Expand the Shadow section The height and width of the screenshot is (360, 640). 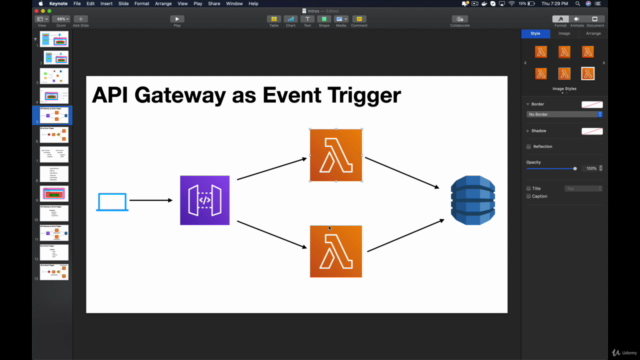(x=528, y=131)
